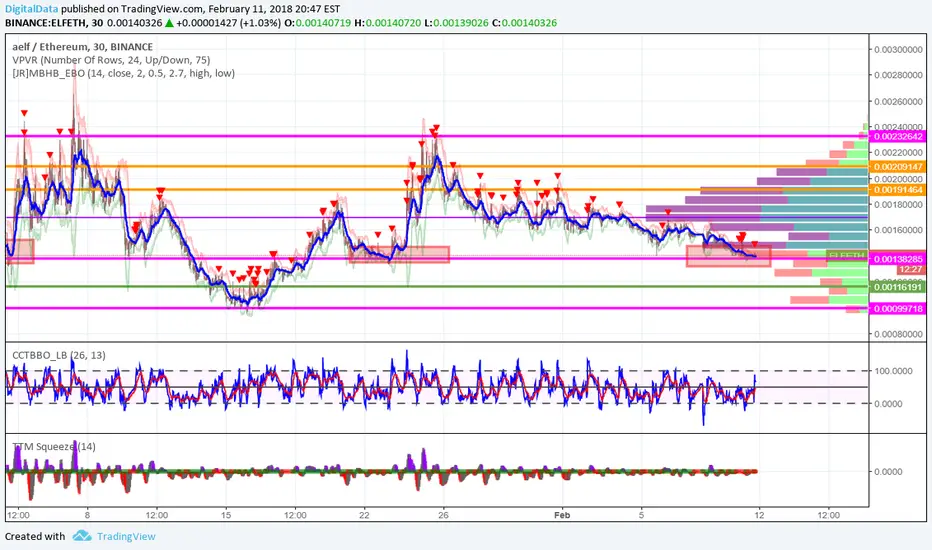The image size is (932, 550).
Task: Click the 0.00116191 green price label
Action: tap(898, 287)
